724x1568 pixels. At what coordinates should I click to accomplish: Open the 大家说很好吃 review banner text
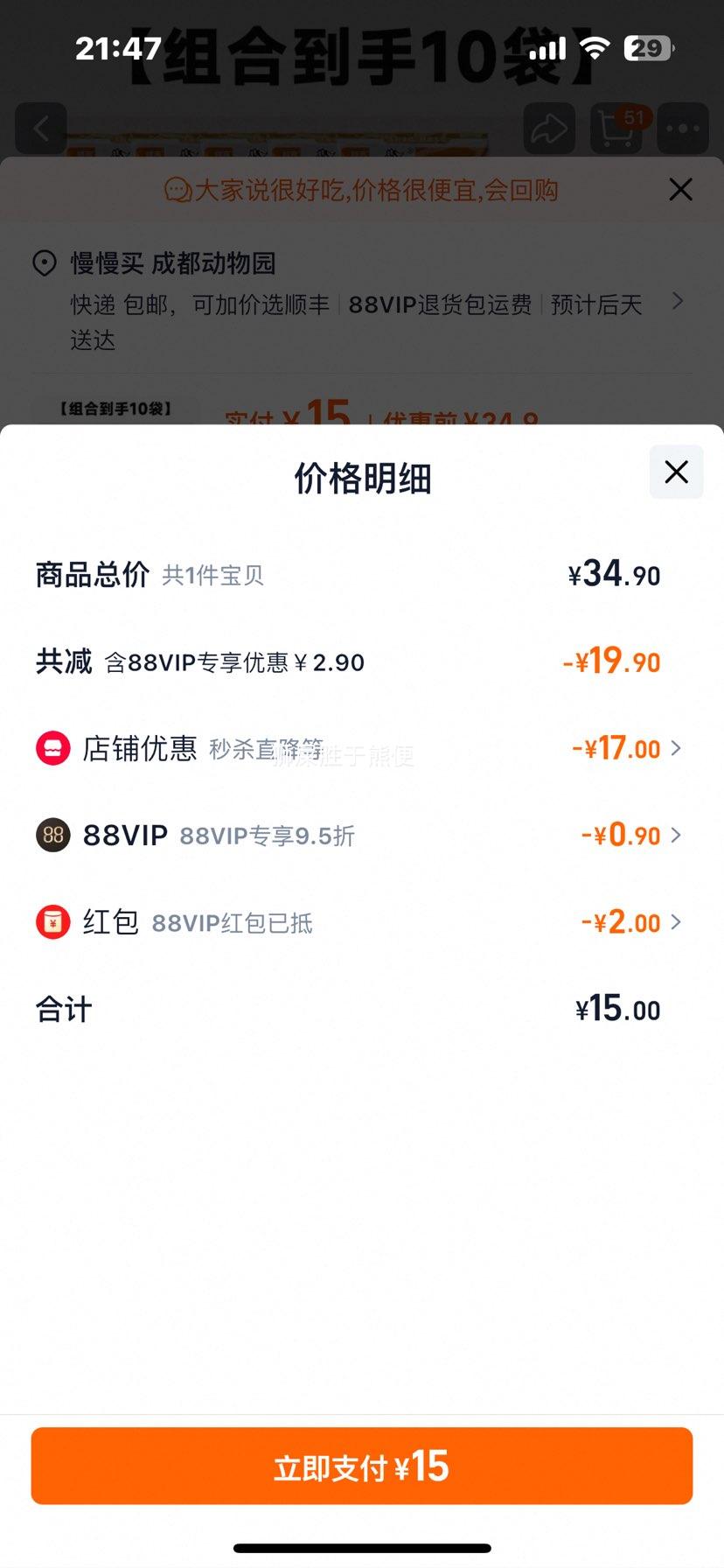coord(361,189)
